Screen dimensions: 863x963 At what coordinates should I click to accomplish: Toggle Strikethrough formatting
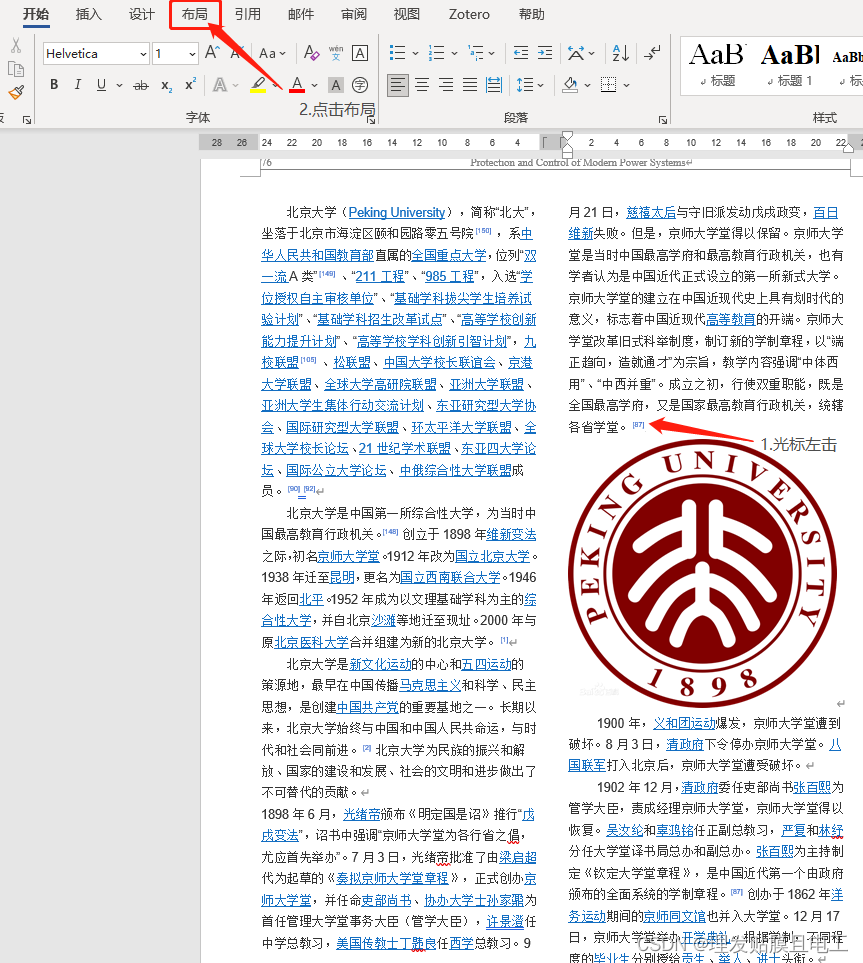click(141, 85)
